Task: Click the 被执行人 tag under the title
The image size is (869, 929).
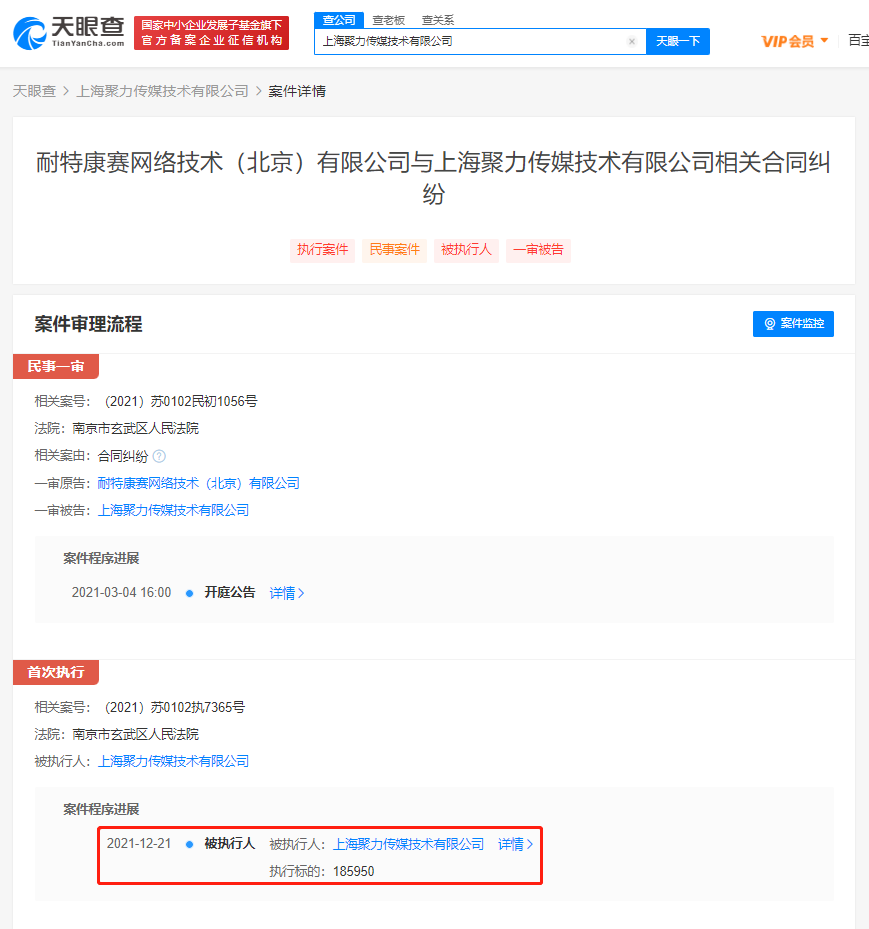Action: point(466,250)
